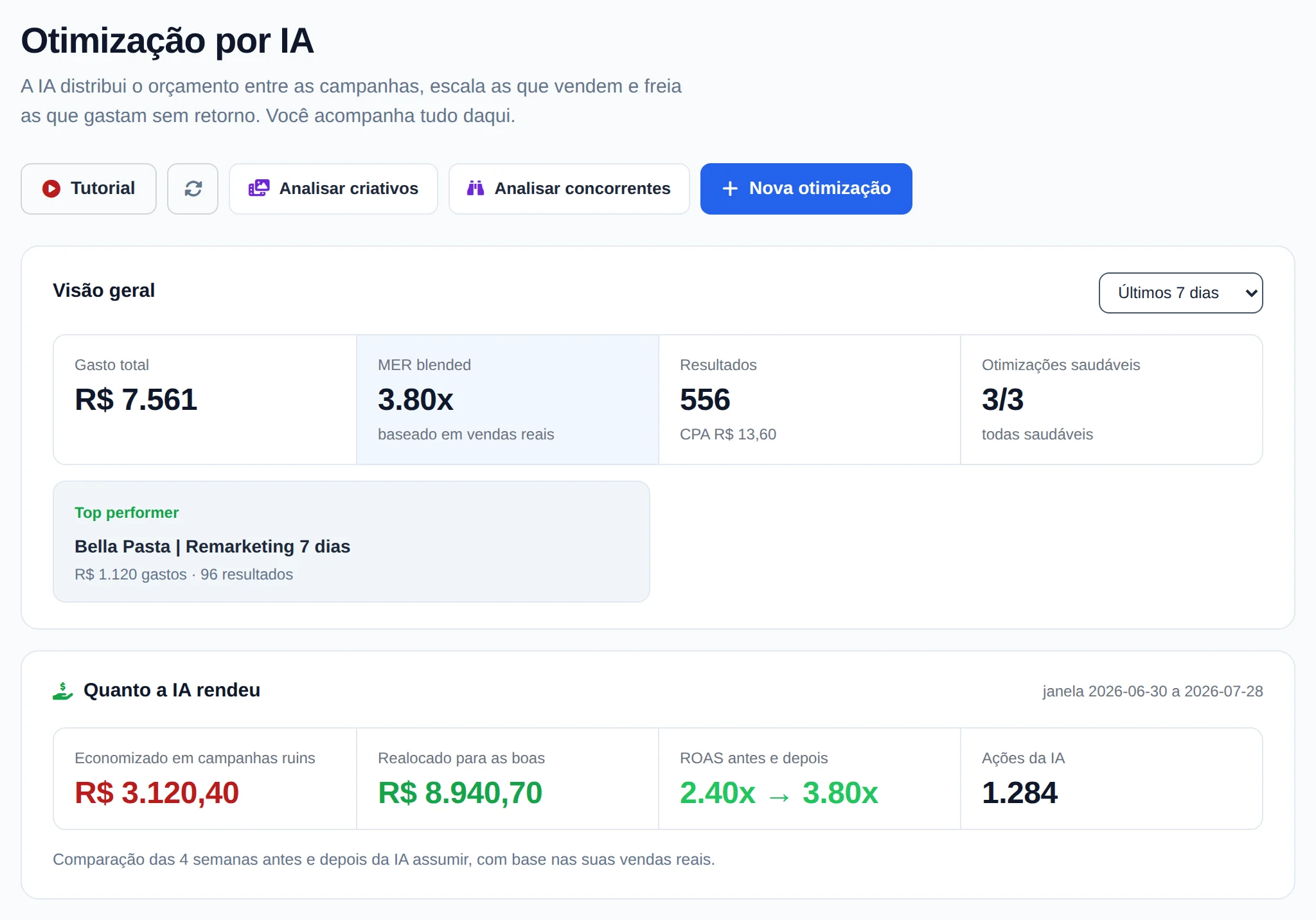Click 'baseado em vendas reais' caption

point(466,434)
